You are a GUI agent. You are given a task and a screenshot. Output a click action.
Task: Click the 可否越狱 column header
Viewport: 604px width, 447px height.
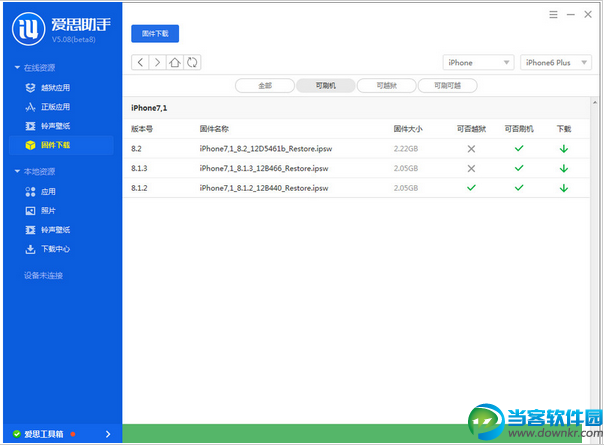471,129
